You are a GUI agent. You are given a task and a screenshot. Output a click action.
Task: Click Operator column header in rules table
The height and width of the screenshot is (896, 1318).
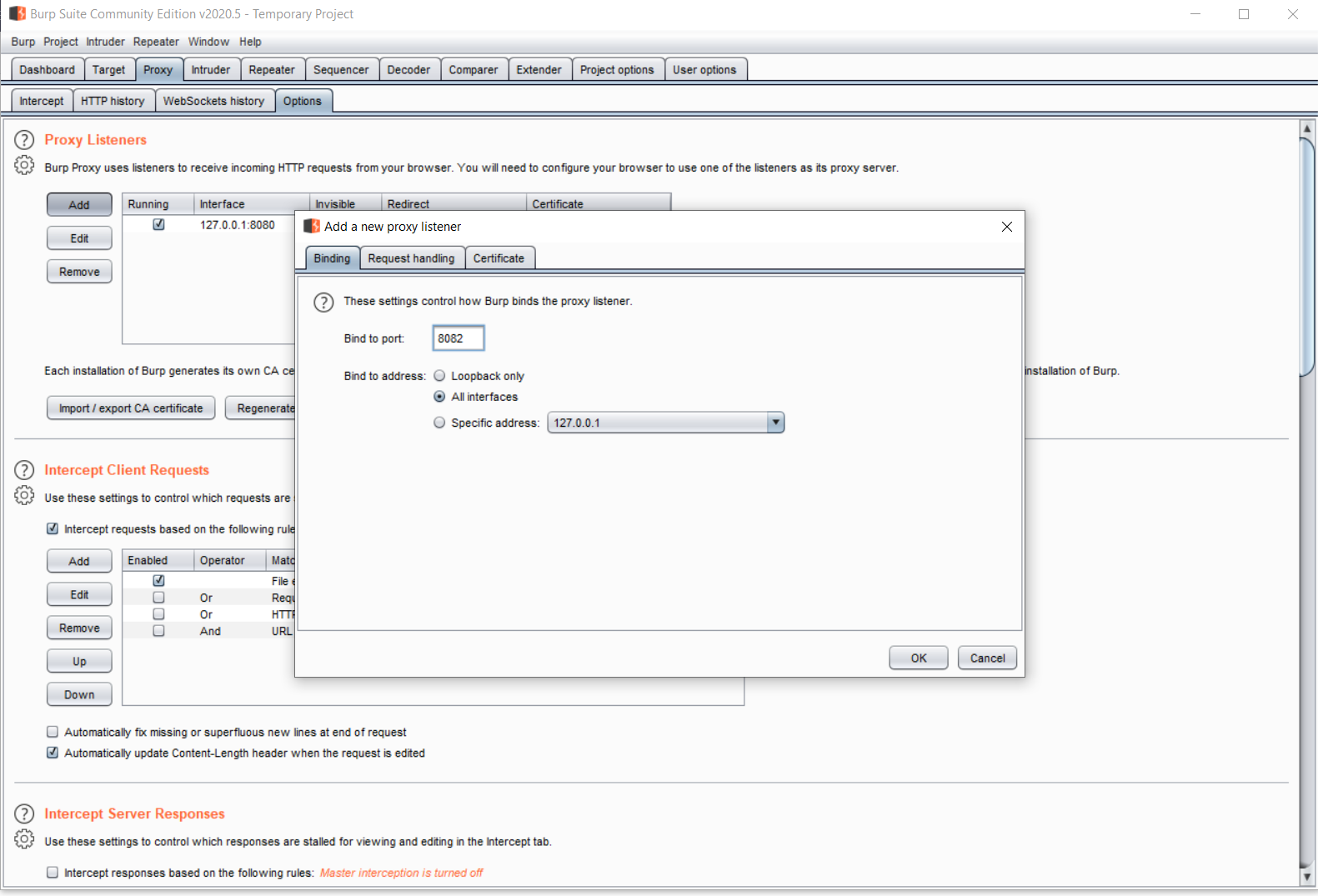229,560
